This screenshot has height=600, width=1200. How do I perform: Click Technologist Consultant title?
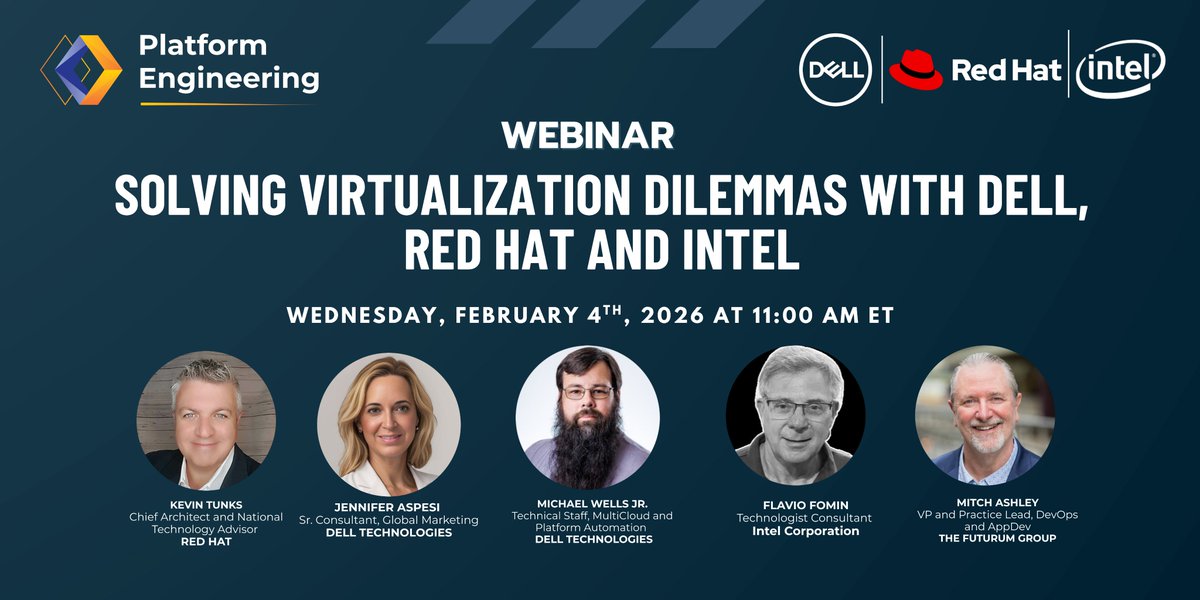(x=805, y=518)
